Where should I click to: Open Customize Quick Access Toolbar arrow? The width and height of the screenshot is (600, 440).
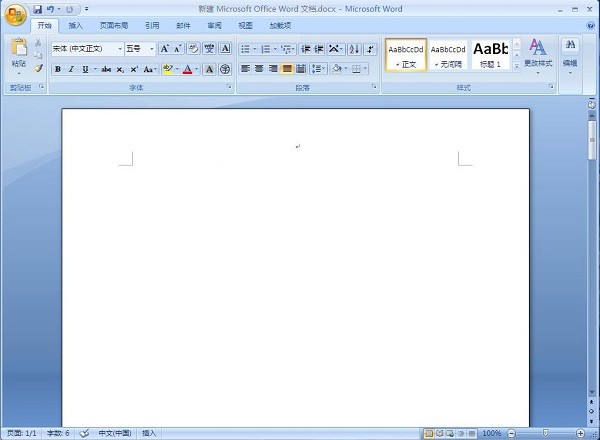tap(87, 9)
